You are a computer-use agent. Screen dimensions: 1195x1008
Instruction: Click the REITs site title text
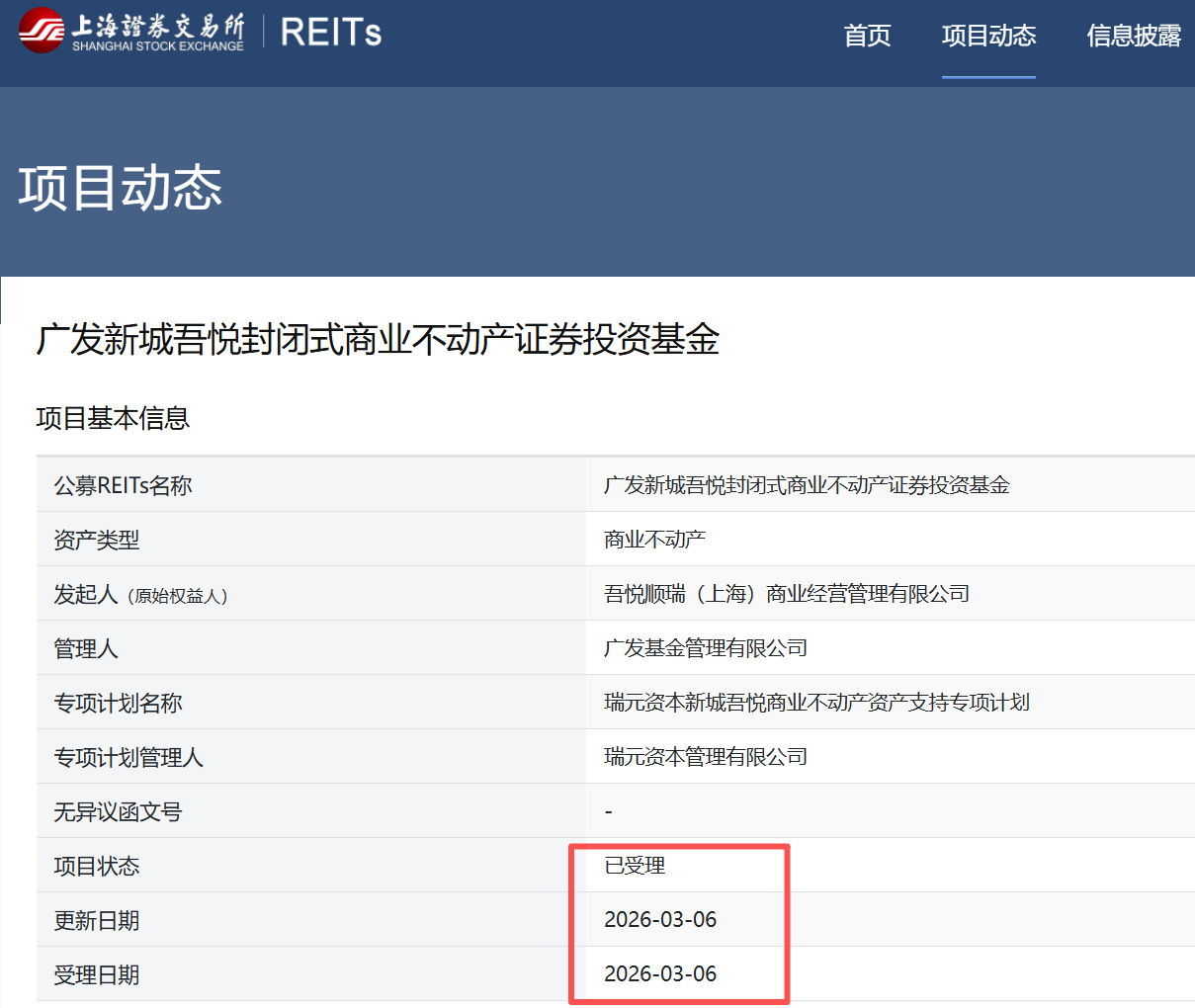click(330, 33)
